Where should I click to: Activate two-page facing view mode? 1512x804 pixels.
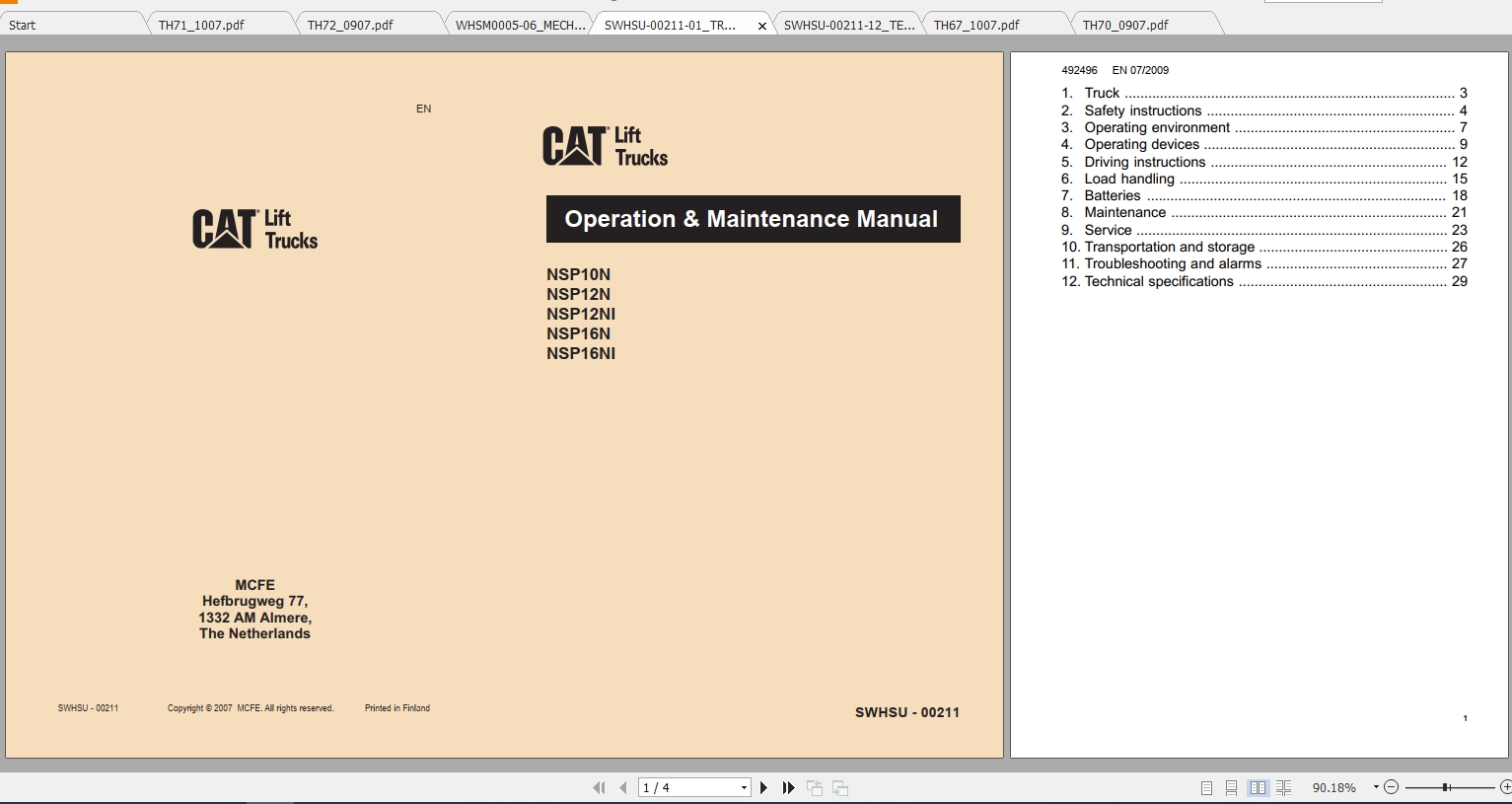click(x=1258, y=787)
